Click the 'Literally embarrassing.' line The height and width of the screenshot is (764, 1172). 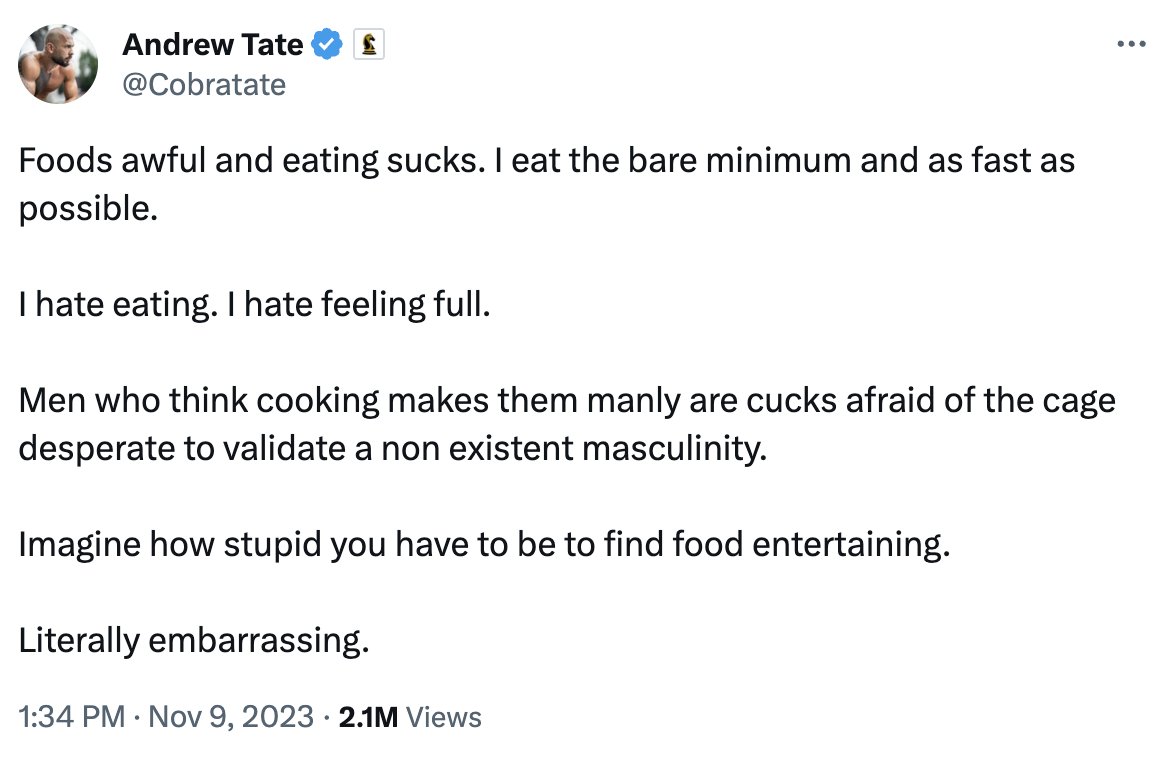194,641
